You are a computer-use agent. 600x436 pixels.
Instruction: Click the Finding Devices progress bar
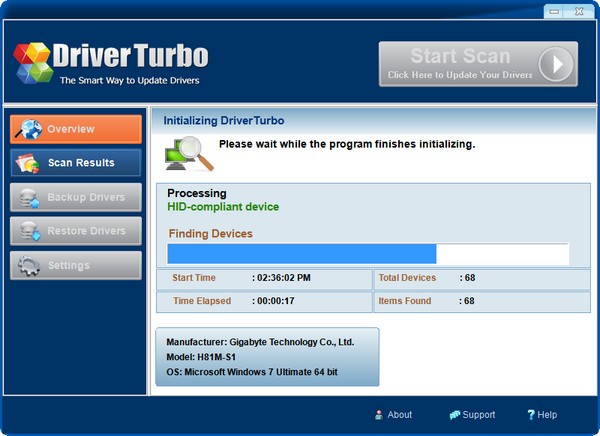click(368, 254)
